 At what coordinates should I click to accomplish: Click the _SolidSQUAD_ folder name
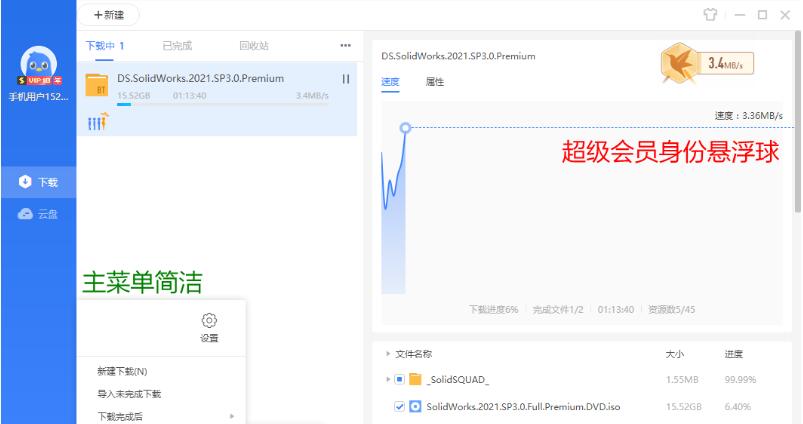[x=458, y=379]
